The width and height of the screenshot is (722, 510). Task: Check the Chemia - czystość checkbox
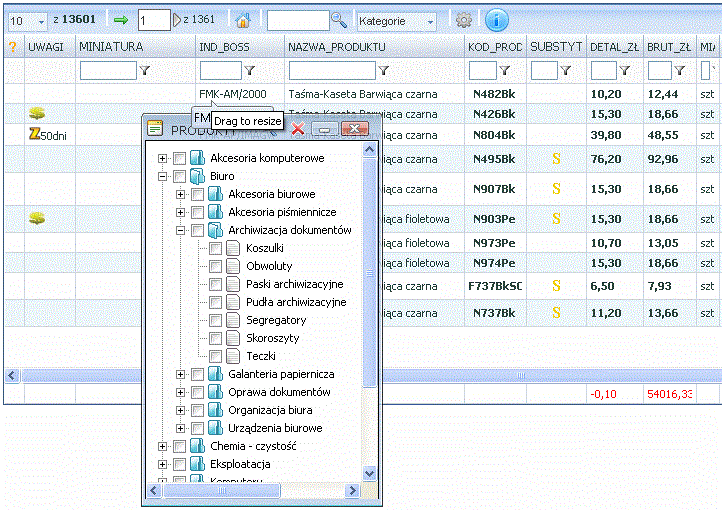point(179,446)
